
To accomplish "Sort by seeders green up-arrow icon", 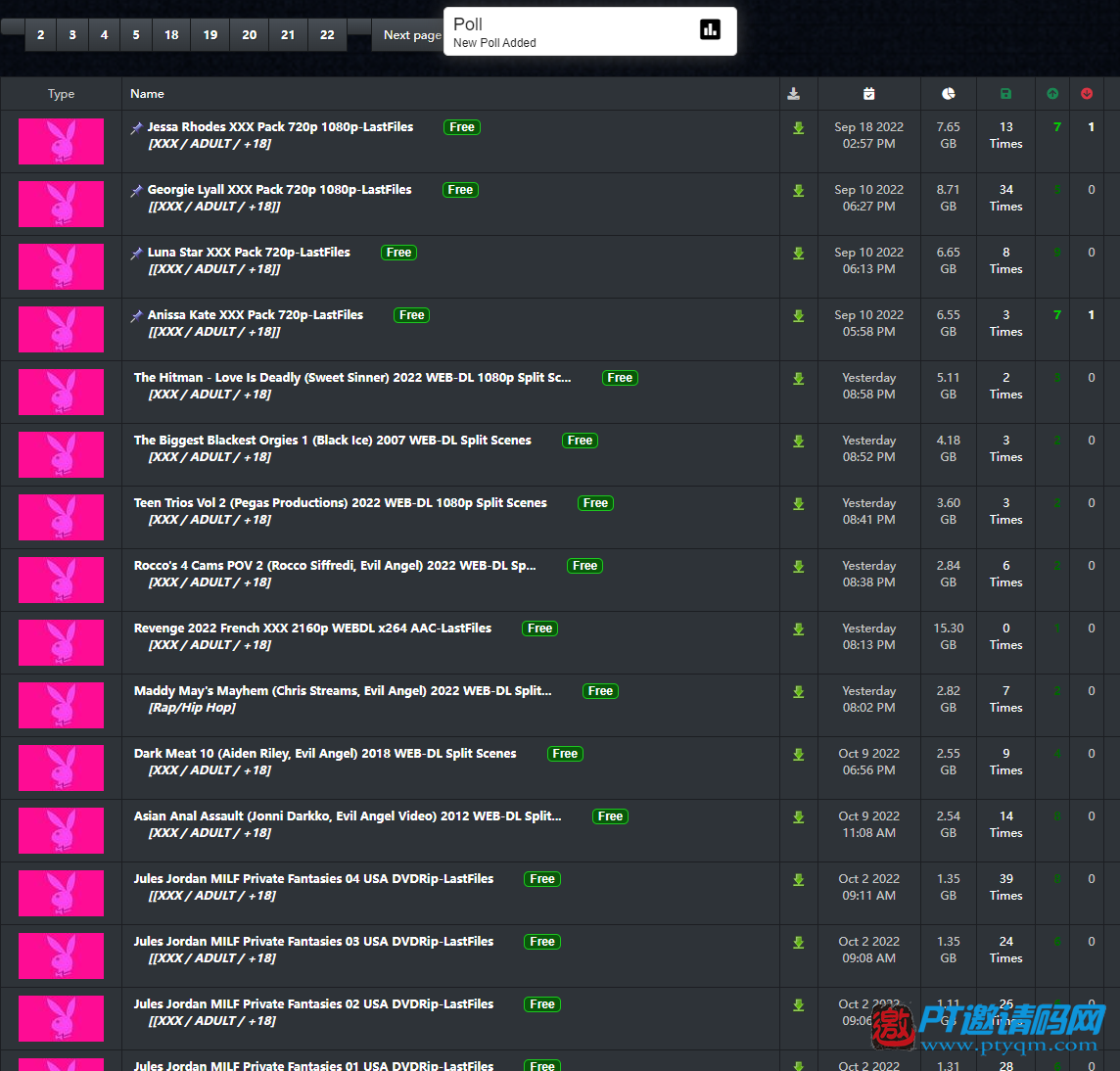I will pyautogui.click(x=1052, y=94).
